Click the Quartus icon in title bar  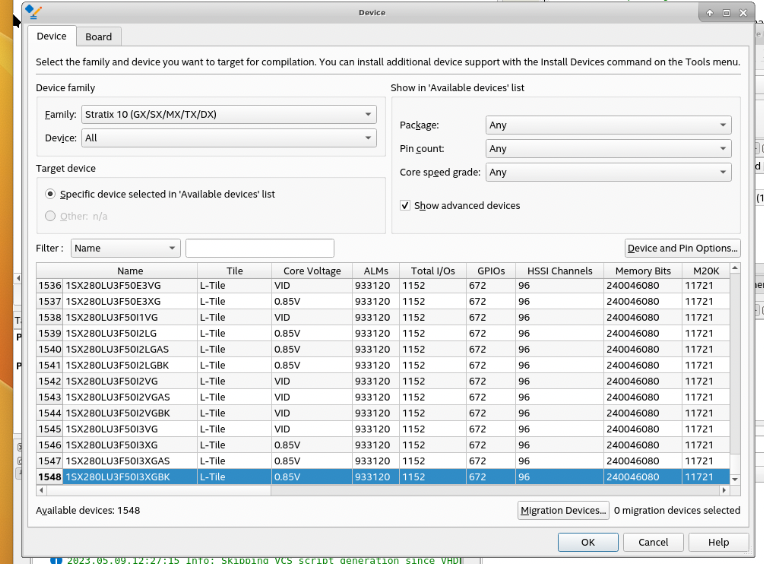pos(33,12)
